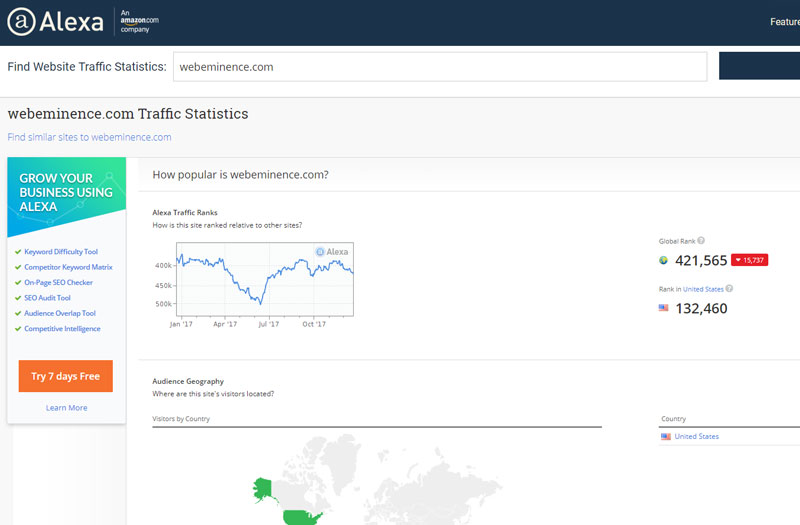Click the highlighted United States on the map
This screenshot has width=800, height=525.
coord(301,517)
